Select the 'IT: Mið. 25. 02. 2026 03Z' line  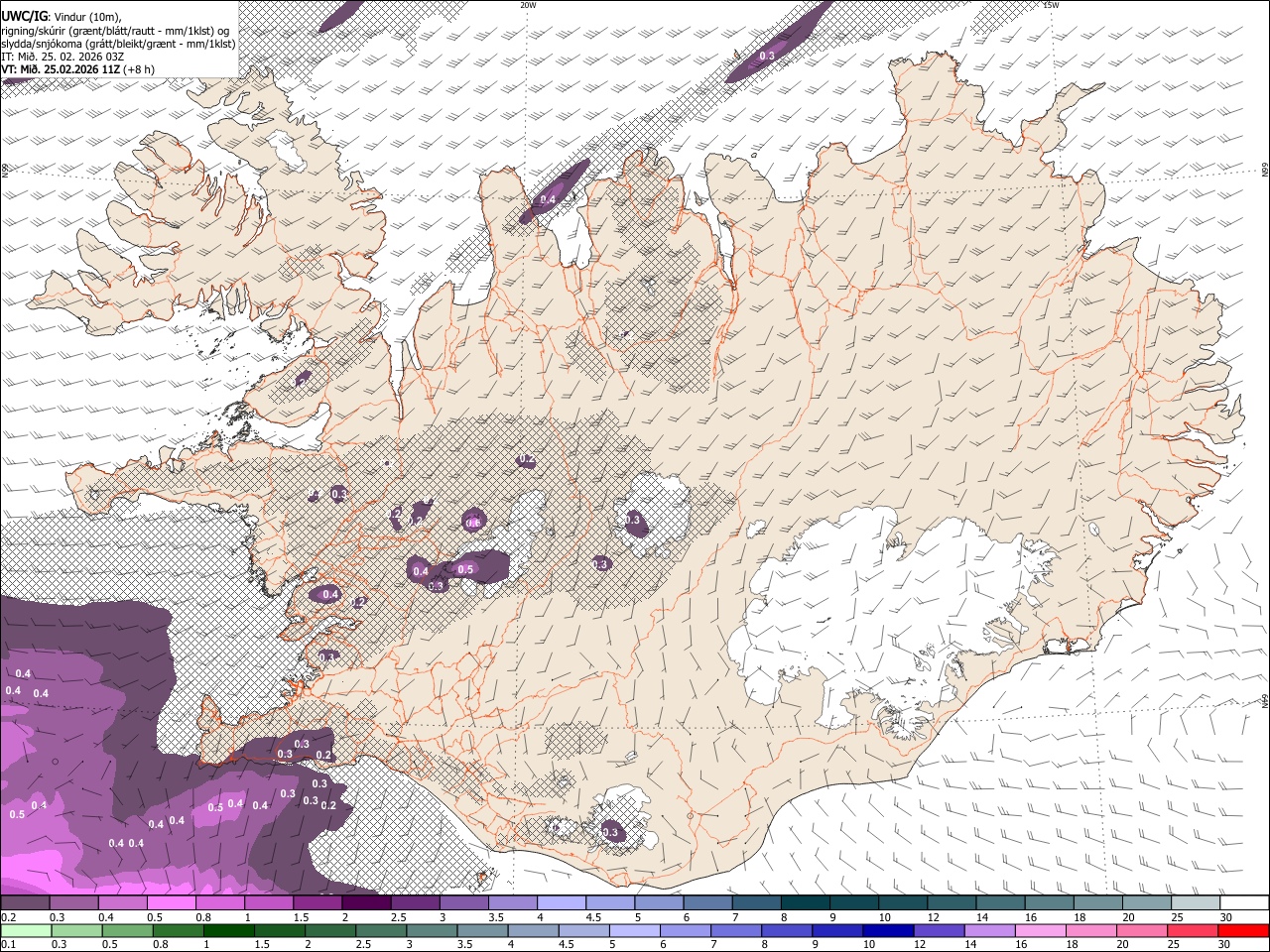point(63,57)
